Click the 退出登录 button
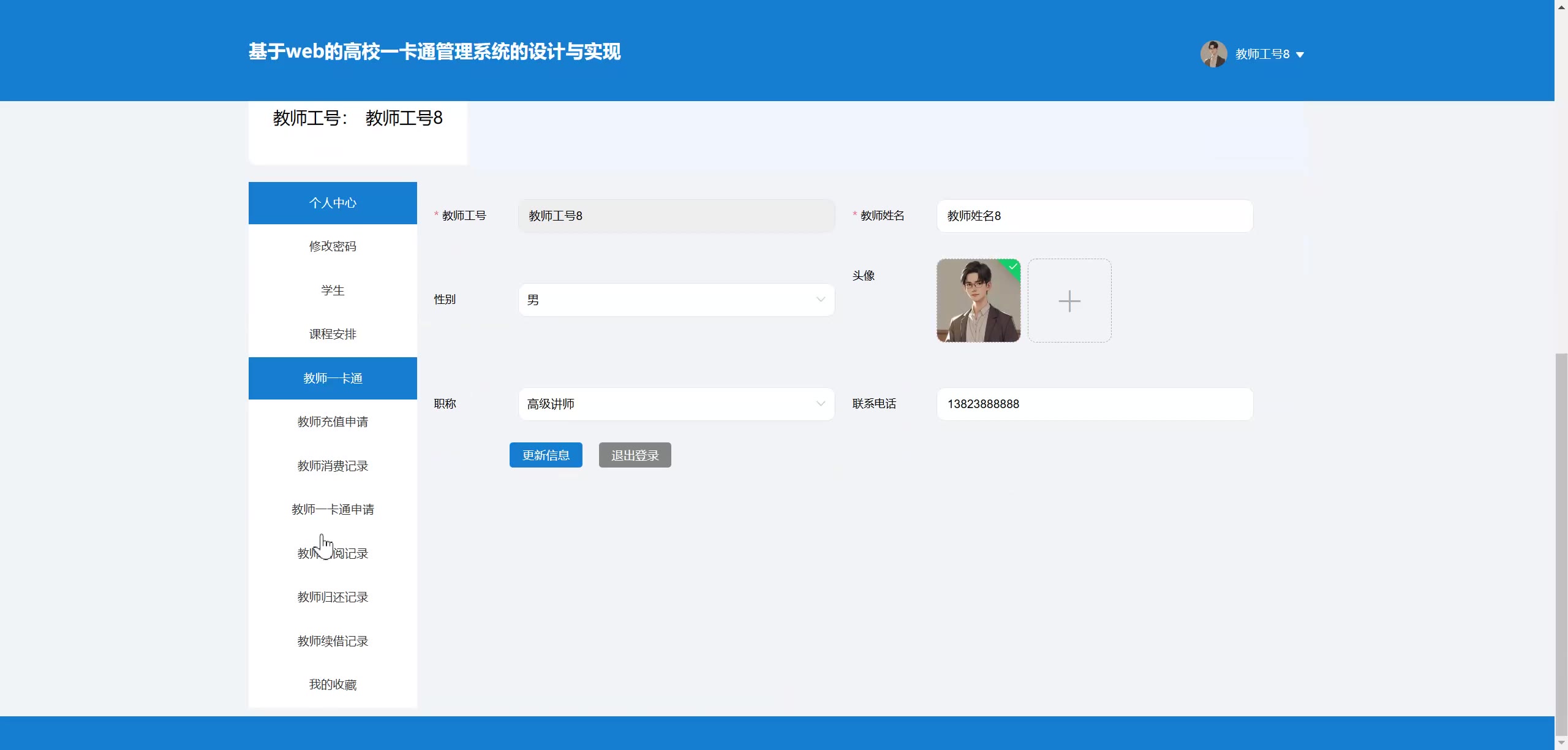The height and width of the screenshot is (750, 1568). click(x=635, y=455)
